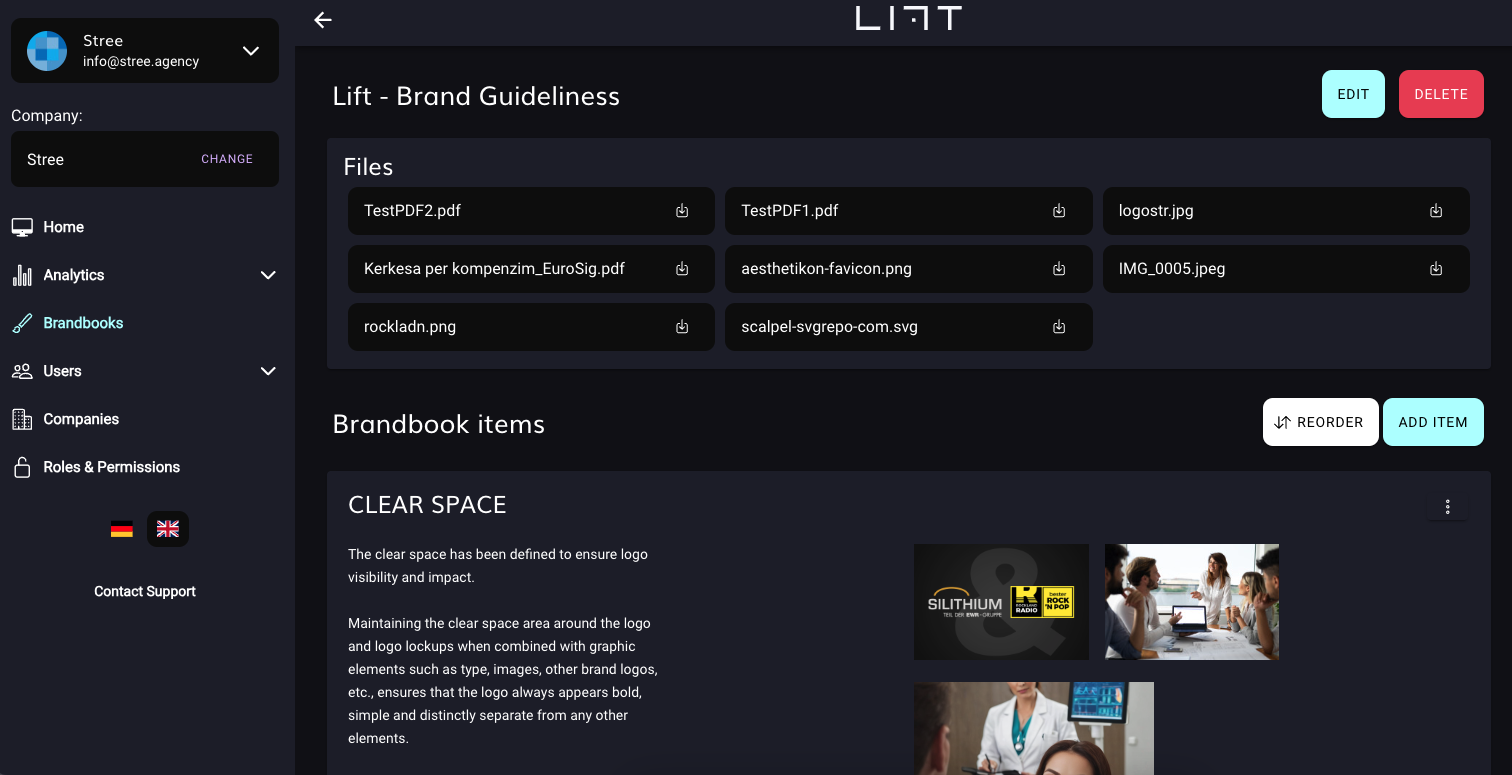Download aesthetikon-favicon.png with its icon
1512x775 pixels.
coord(1059,269)
